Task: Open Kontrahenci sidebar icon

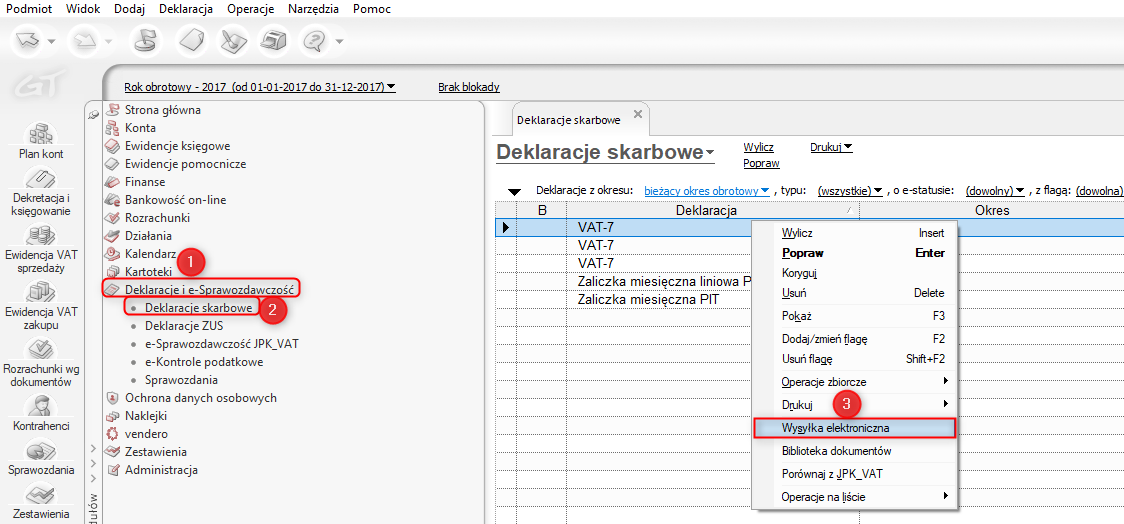Action: click(42, 413)
